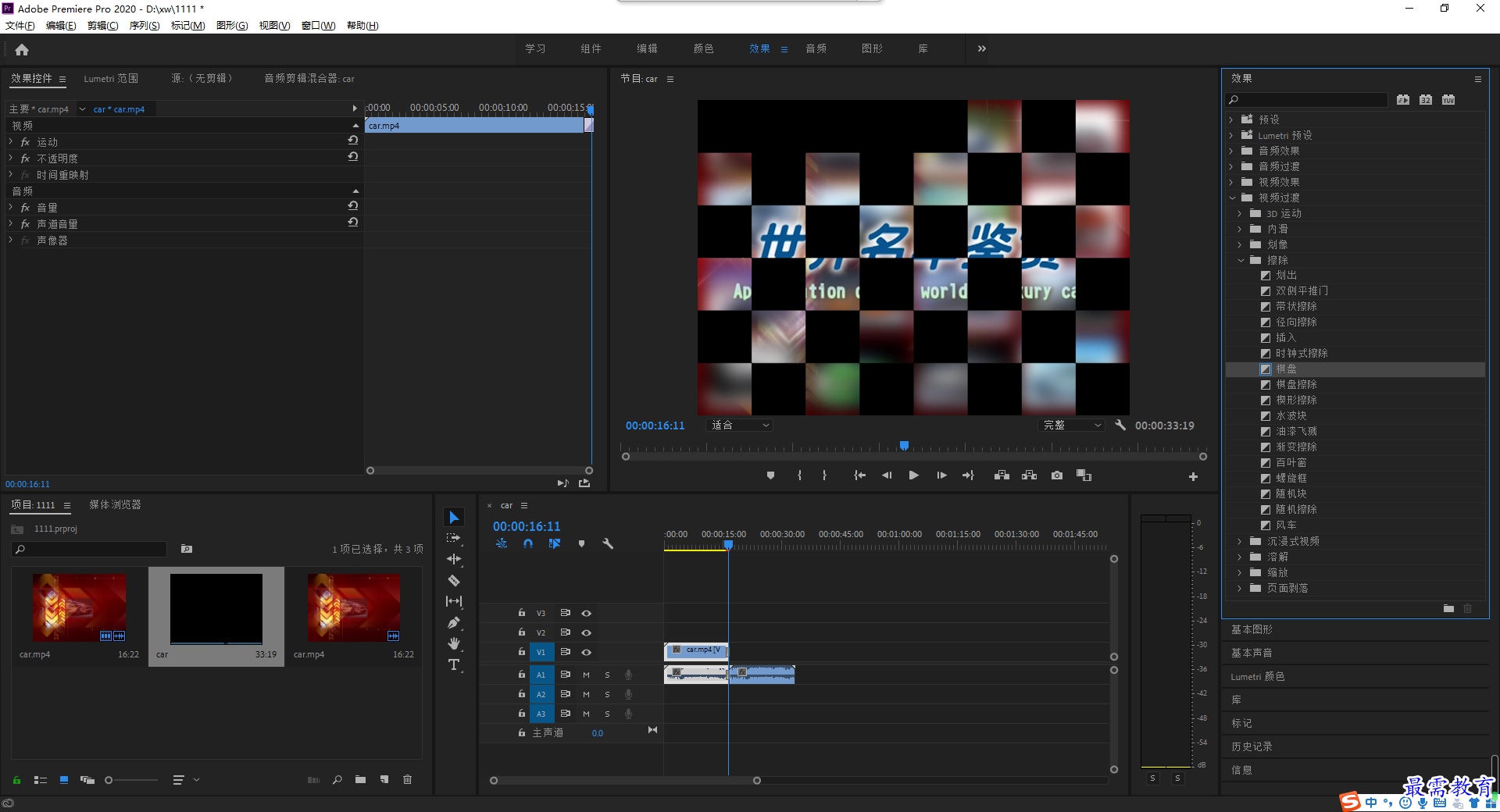This screenshot has width=1500, height=812.
Task: Toggle timeline snap magnet icon
Action: [x=528, y=543]
